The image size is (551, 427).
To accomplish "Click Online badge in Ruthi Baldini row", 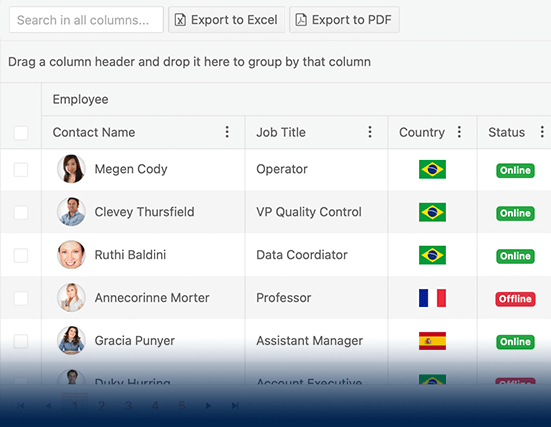I will coord(515,256).
